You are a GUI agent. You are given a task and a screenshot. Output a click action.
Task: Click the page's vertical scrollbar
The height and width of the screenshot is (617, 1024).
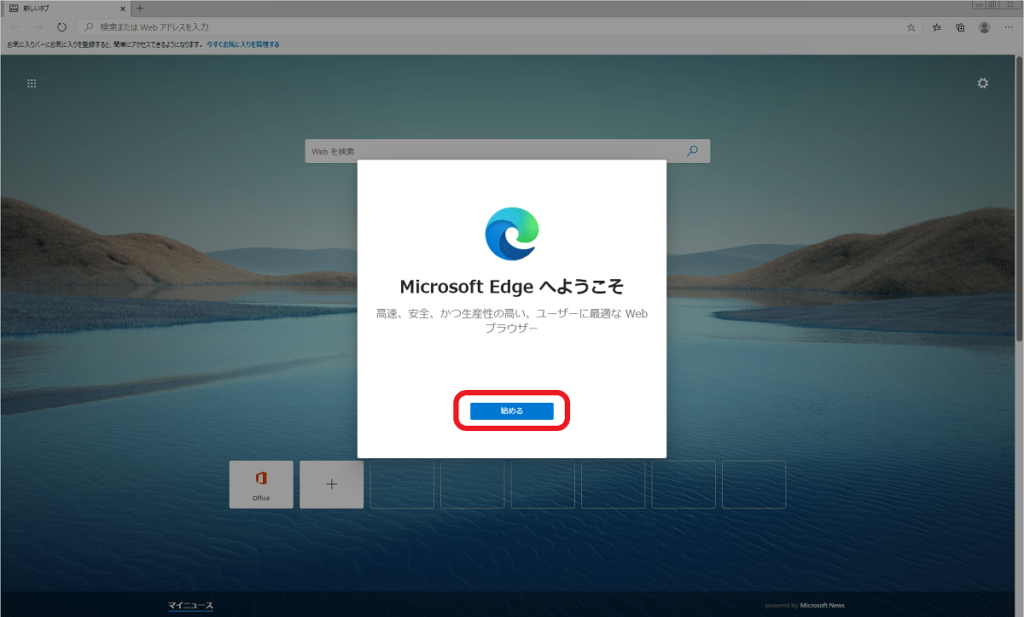pos(1019,198)
